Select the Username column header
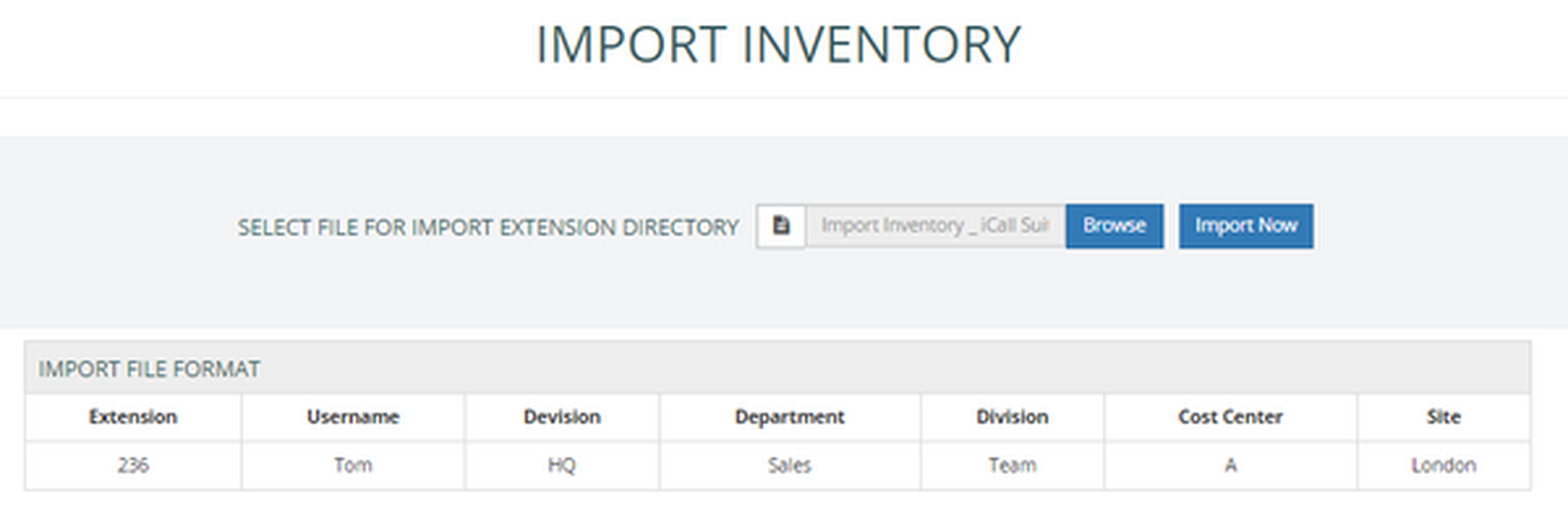1568x515 pixels. [x=353, y=417]
